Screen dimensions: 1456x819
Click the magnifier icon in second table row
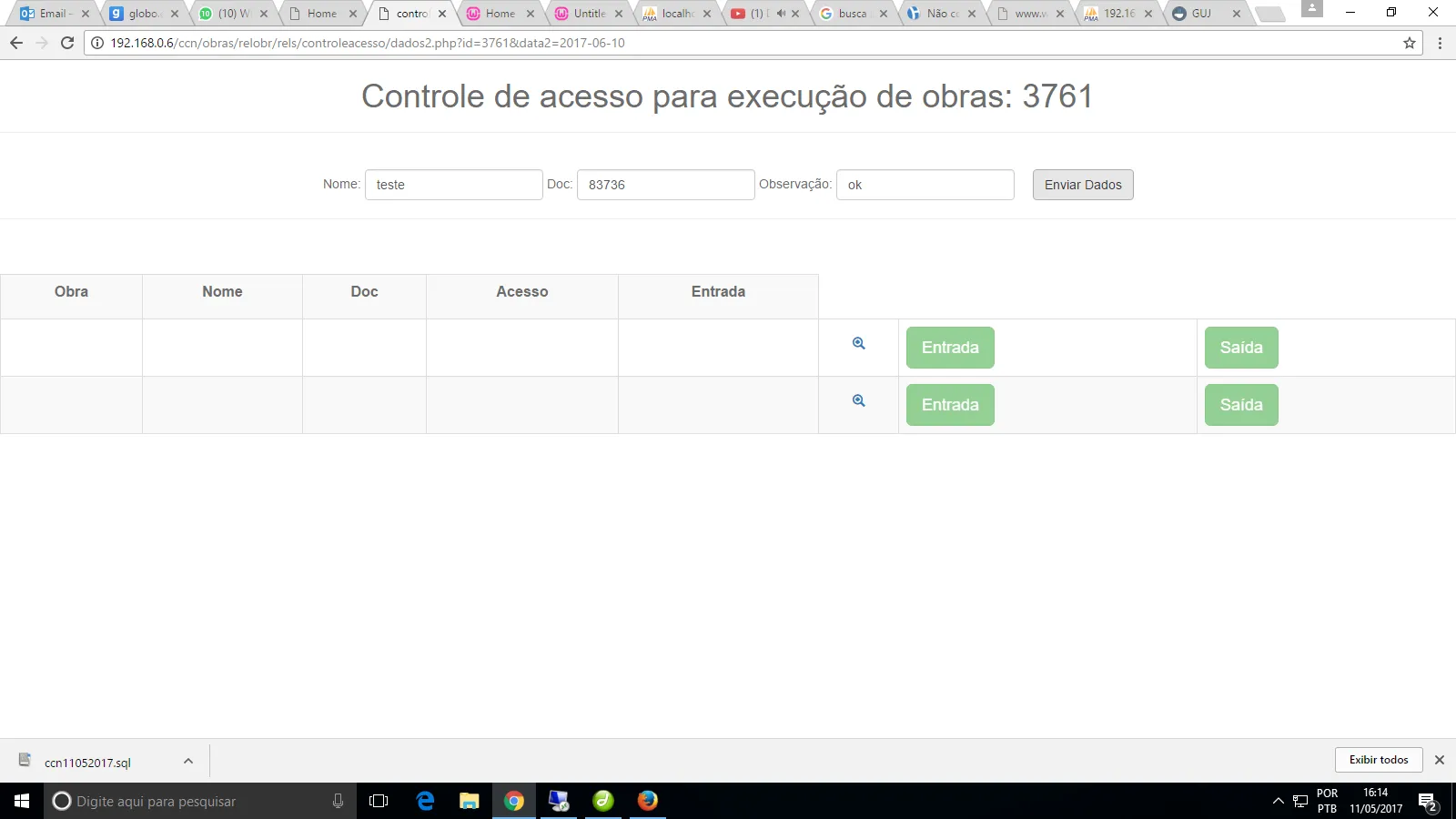(x=858, y=401)
